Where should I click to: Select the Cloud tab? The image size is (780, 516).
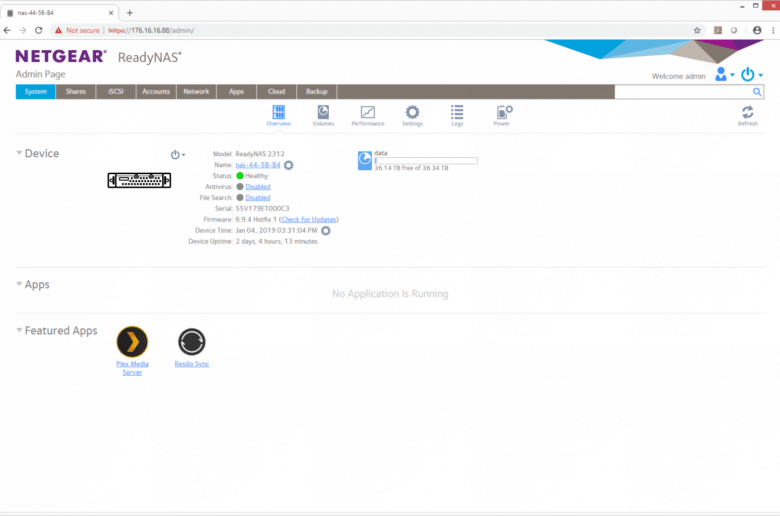coord(277,92)
